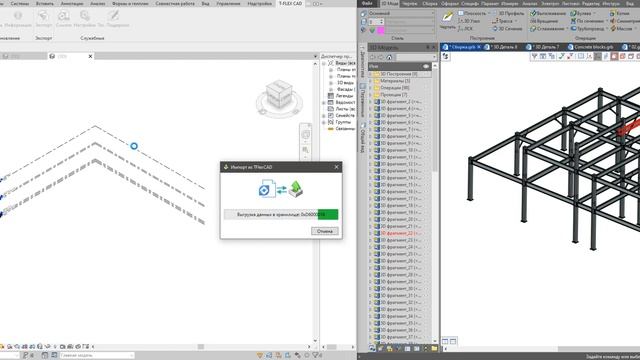This screenshot has width=640, height=360.
Task: Click rotate view icon at T-FLEX viewport corner
Action: pyautogui.click(x=446, y=56)
